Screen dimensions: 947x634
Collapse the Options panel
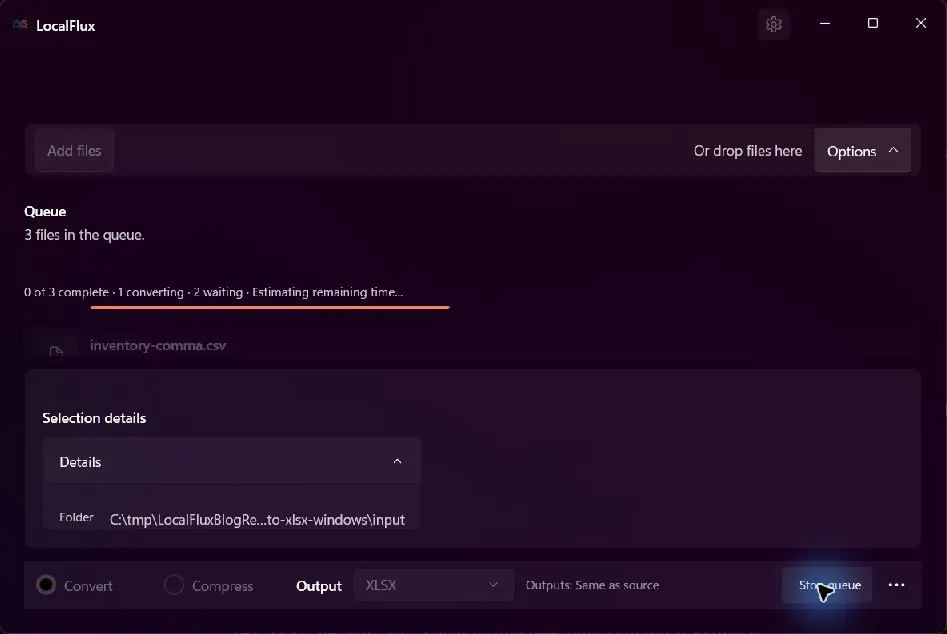point(862,150)
